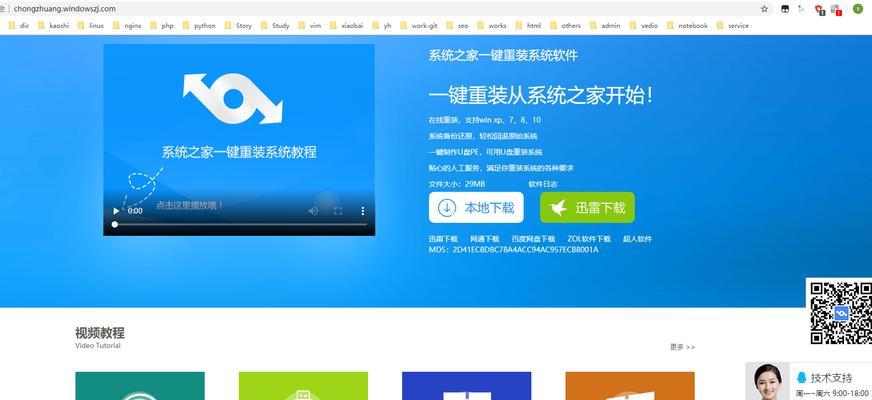Open the 网通下载 link
The image size is (872, 400).
pos(484,239)
